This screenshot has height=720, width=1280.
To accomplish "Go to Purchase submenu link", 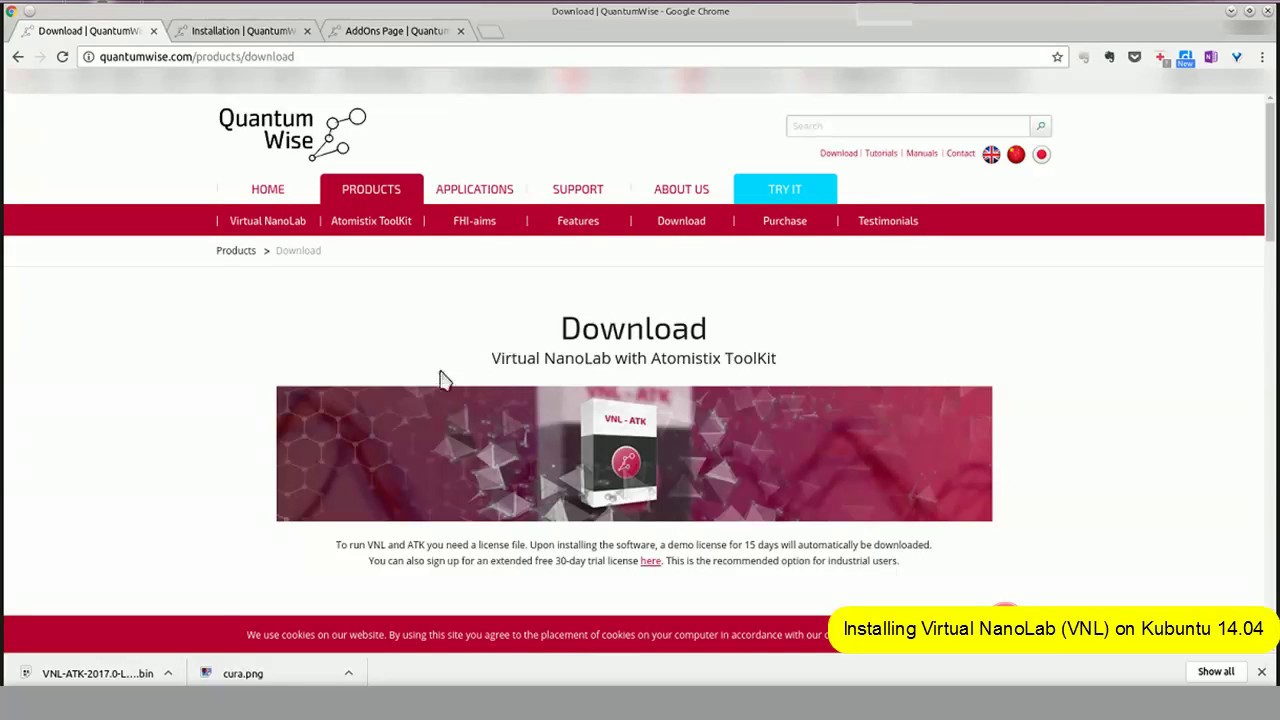I will [785, 221].
